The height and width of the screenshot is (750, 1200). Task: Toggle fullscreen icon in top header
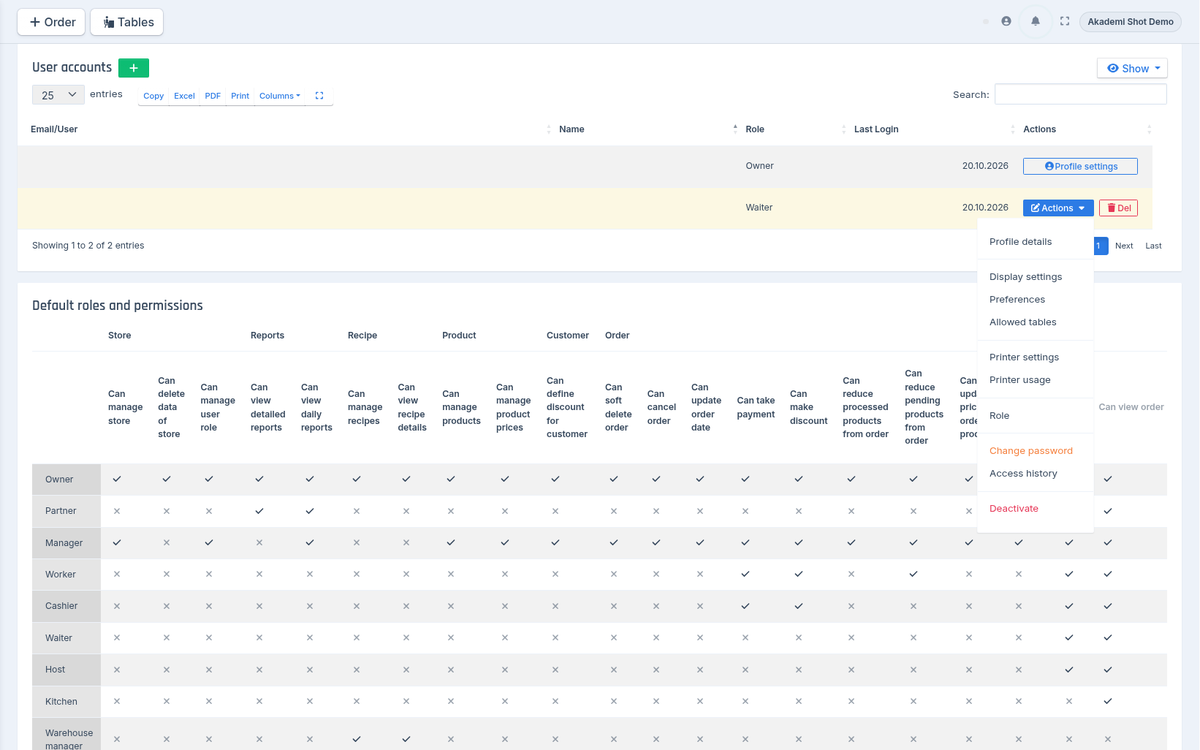coord(1065,21)
